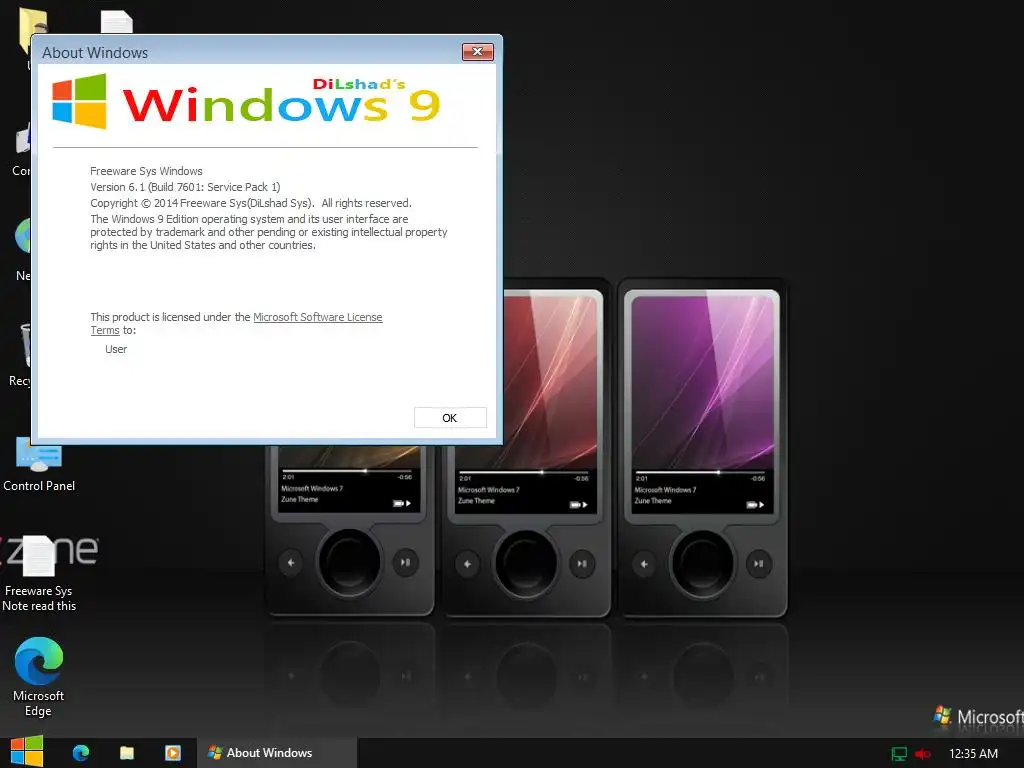Select the Computer desktop icon

pos(22,149)
